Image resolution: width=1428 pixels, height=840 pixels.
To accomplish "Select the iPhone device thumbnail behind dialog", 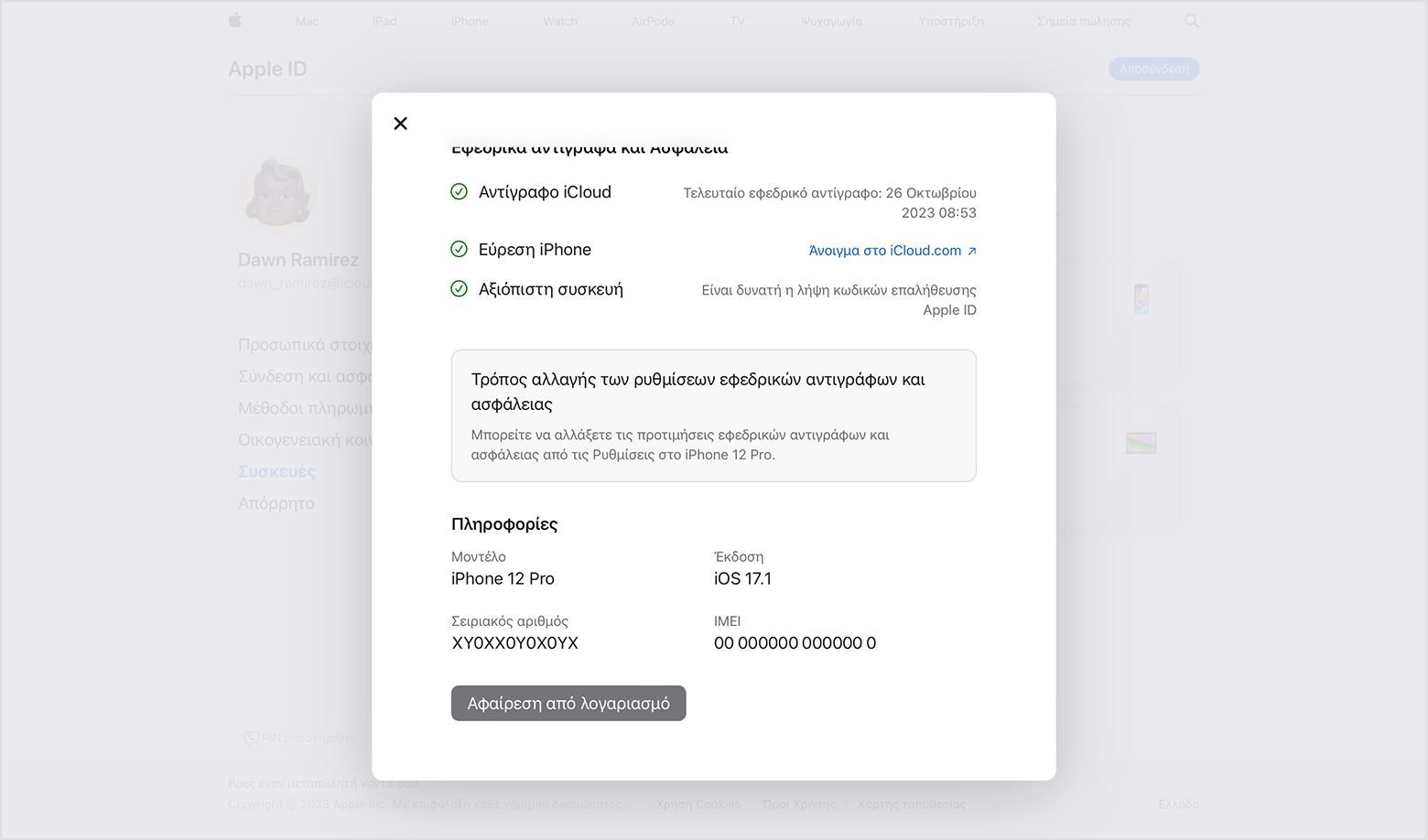I will (1141, 298).
